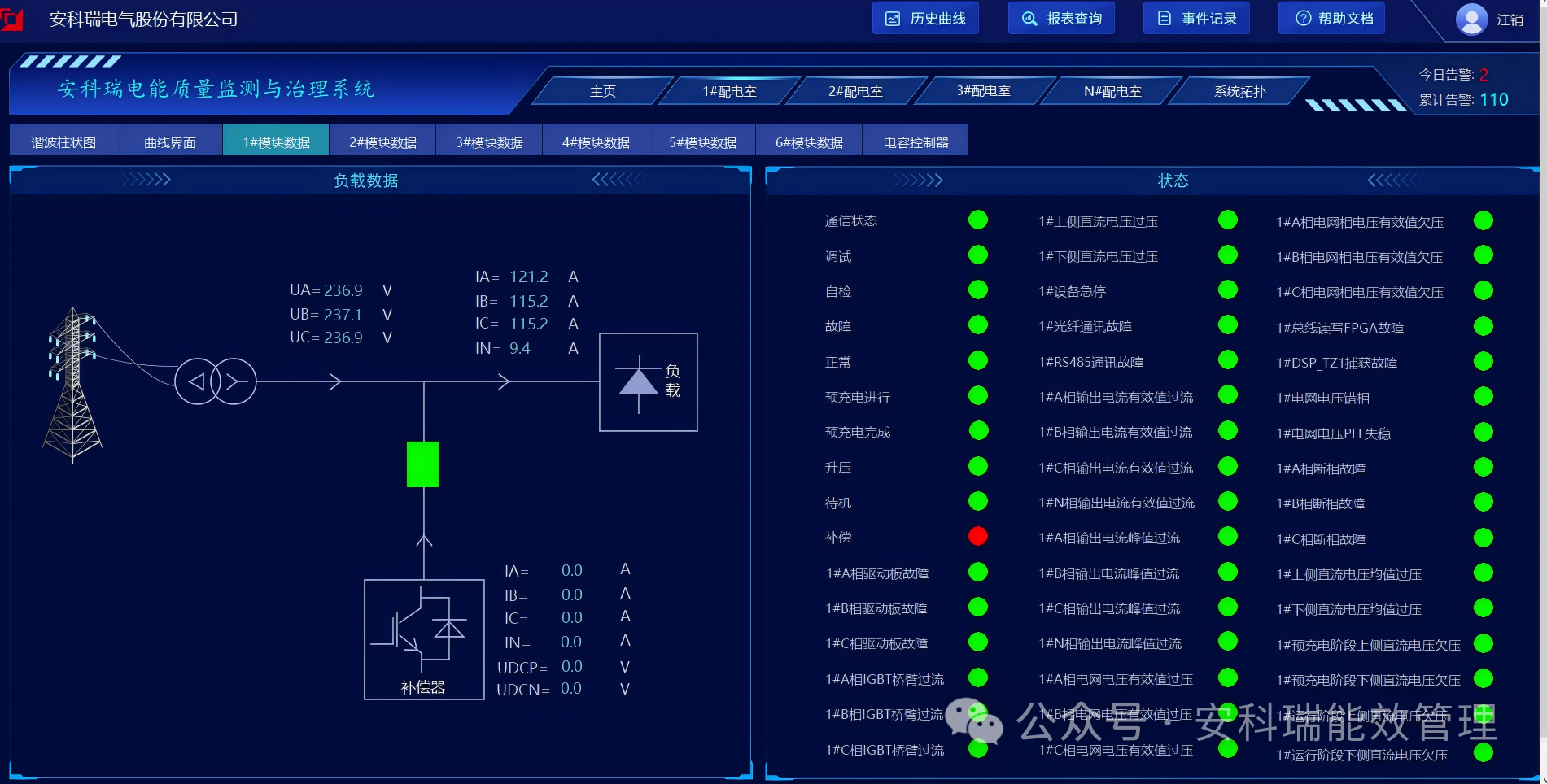Go to the 主页 home tab

click(x=603, y=91)
